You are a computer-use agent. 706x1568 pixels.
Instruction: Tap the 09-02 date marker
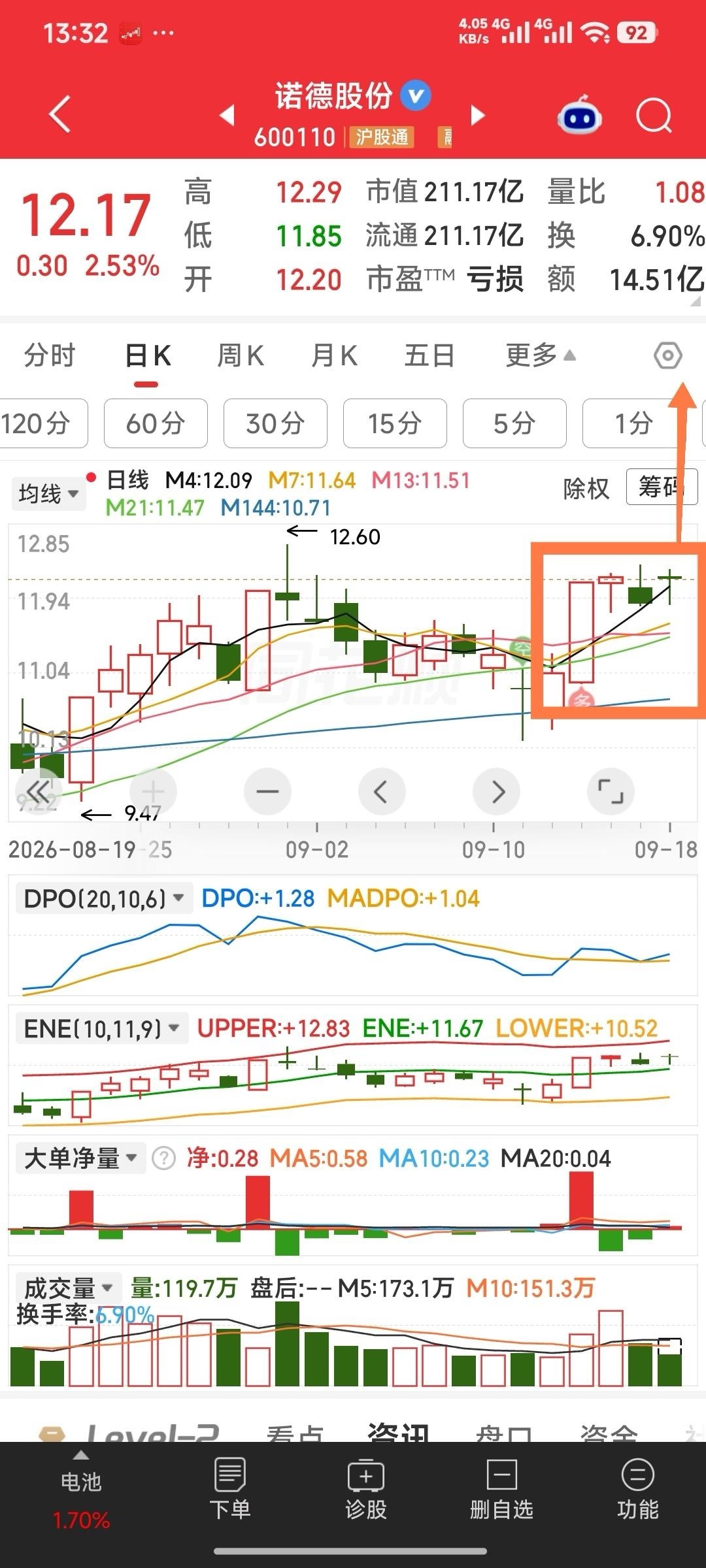[x=317, y=849]
